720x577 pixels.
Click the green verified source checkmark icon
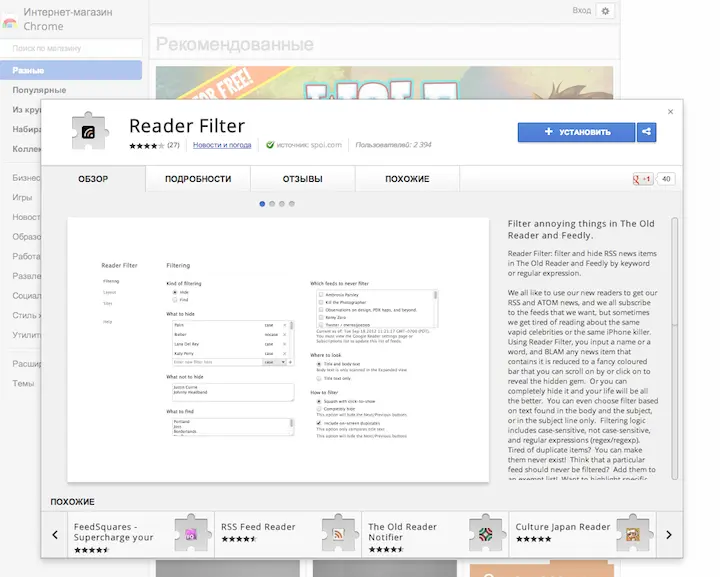[x=270, y=145]
